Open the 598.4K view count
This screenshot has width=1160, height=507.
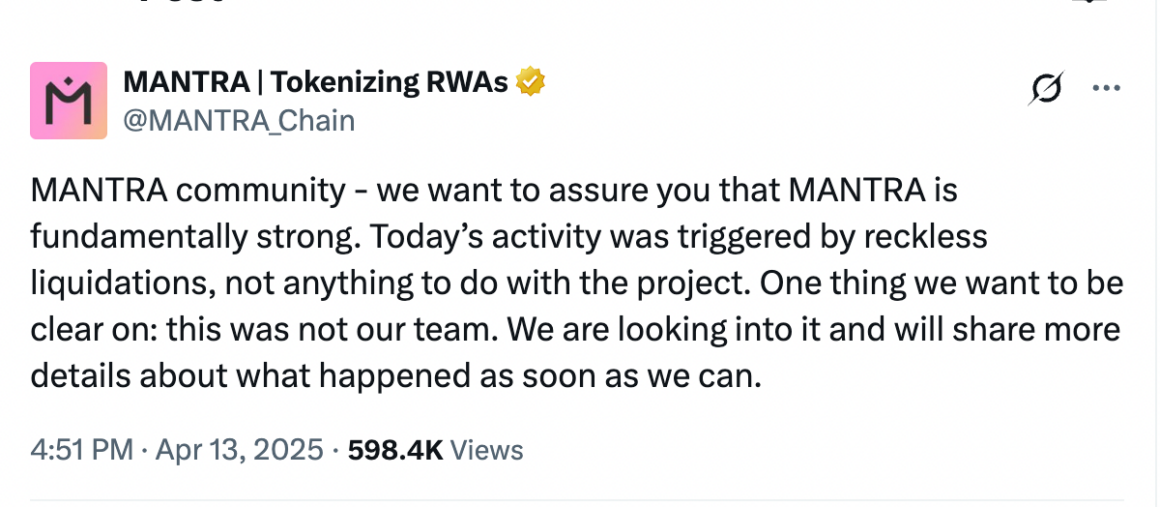tap(395, 450)
